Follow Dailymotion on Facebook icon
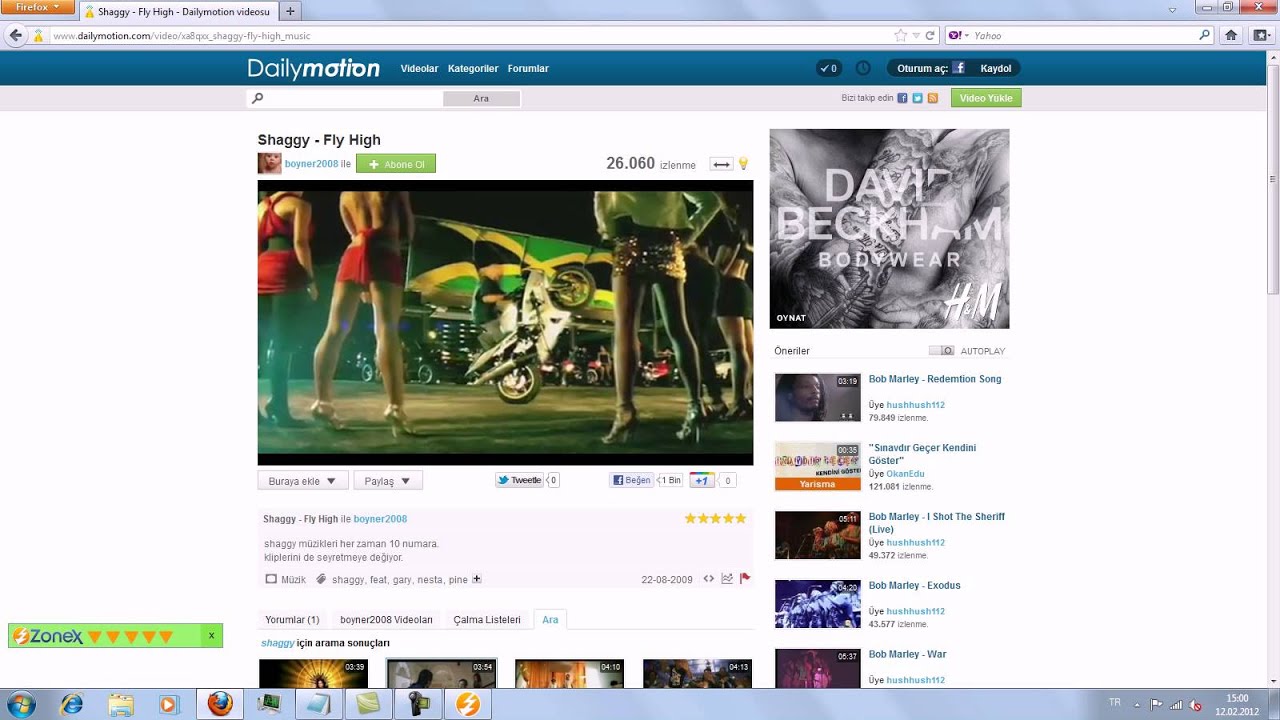Screen dimensions: 1280x720 (x=902, y=98)
